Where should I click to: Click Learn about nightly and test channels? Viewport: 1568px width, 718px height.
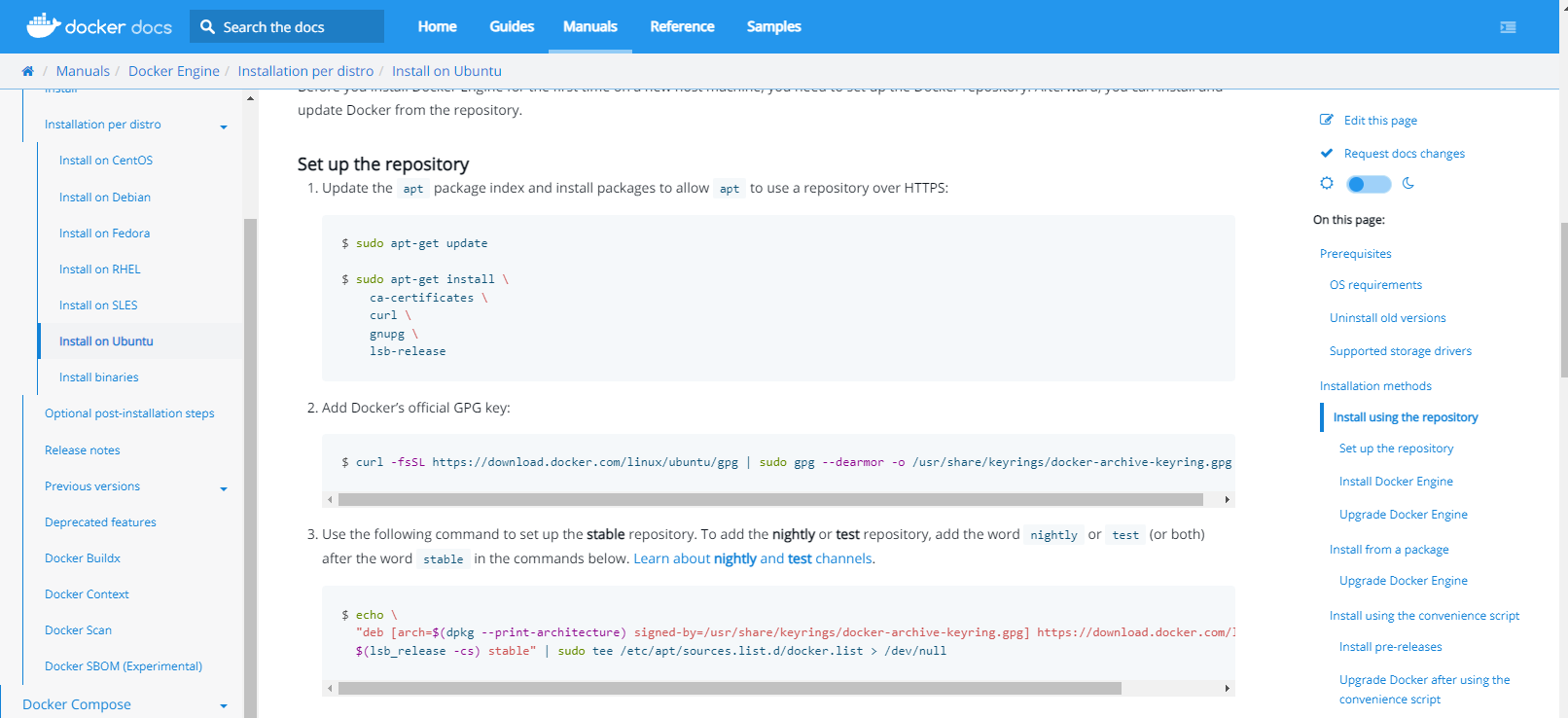point(754,558)
